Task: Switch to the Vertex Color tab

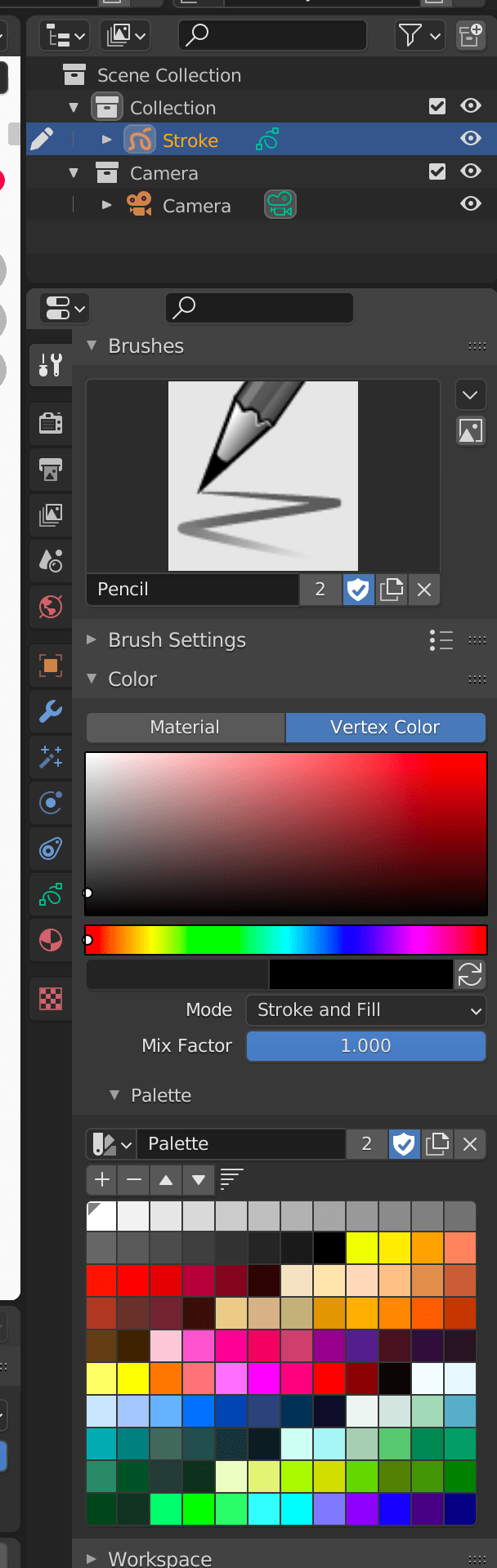Action: point(385,727)
